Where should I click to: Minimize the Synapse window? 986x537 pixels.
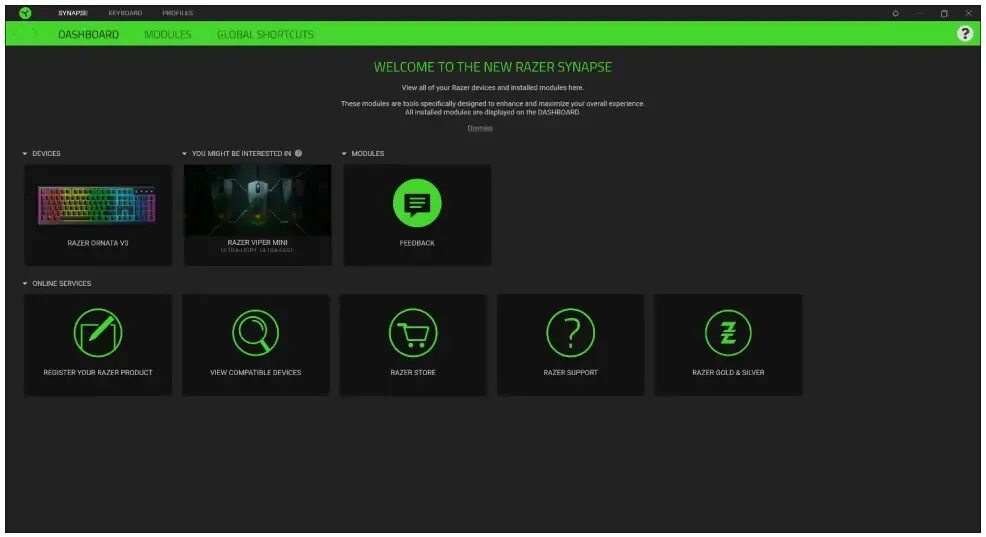pos(920,13)
